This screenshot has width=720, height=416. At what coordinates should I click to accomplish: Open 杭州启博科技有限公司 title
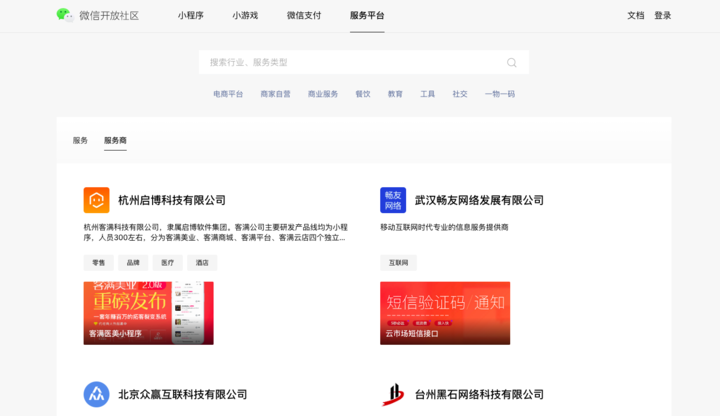(x=172, y=200)
